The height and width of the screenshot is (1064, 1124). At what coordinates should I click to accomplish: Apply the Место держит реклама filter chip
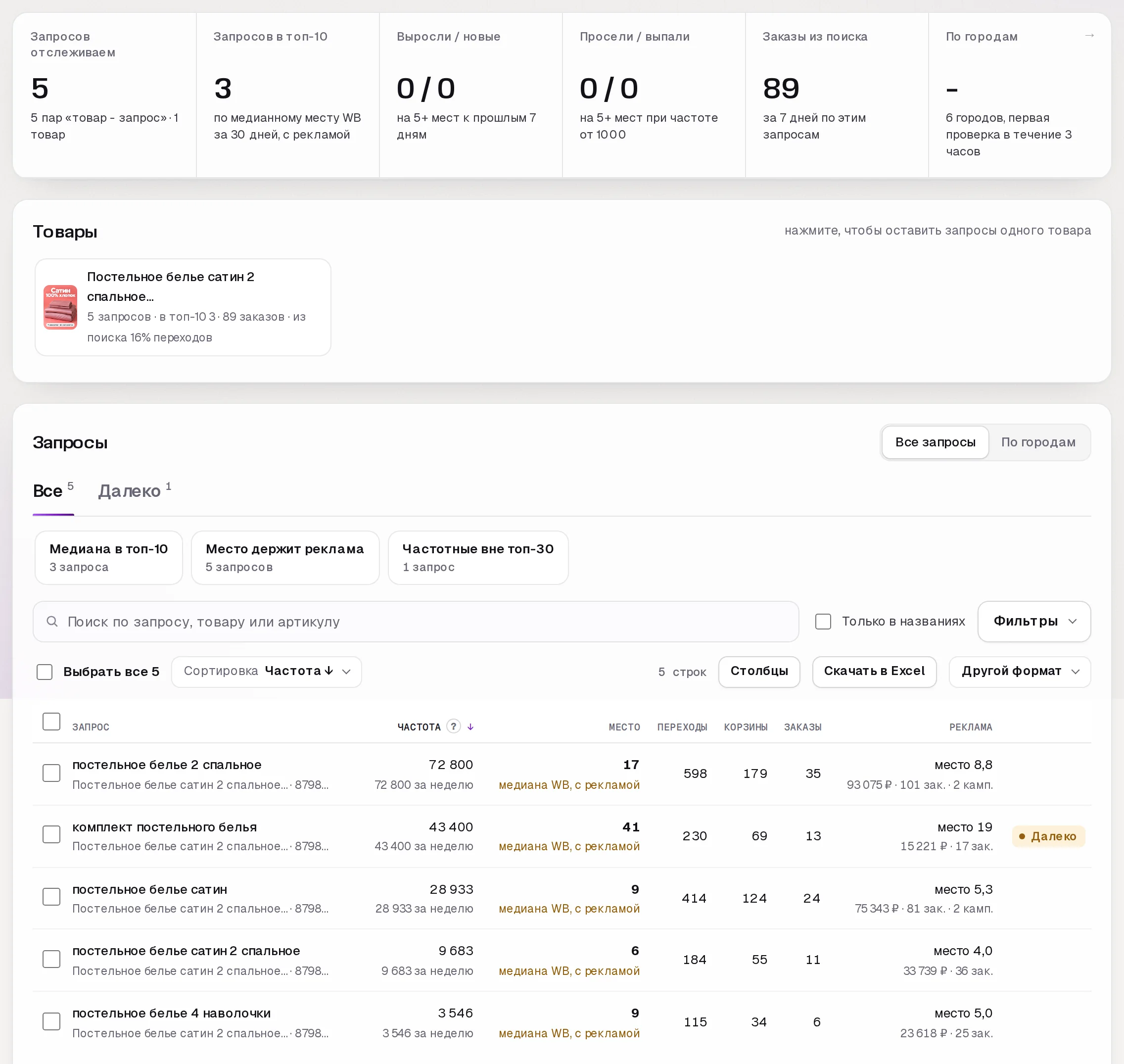[x=284, y=558]
